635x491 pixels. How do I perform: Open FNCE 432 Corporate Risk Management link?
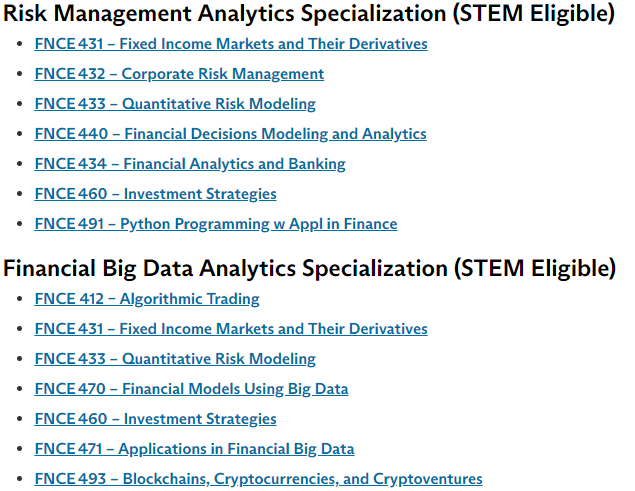click(x=179, y=74)
